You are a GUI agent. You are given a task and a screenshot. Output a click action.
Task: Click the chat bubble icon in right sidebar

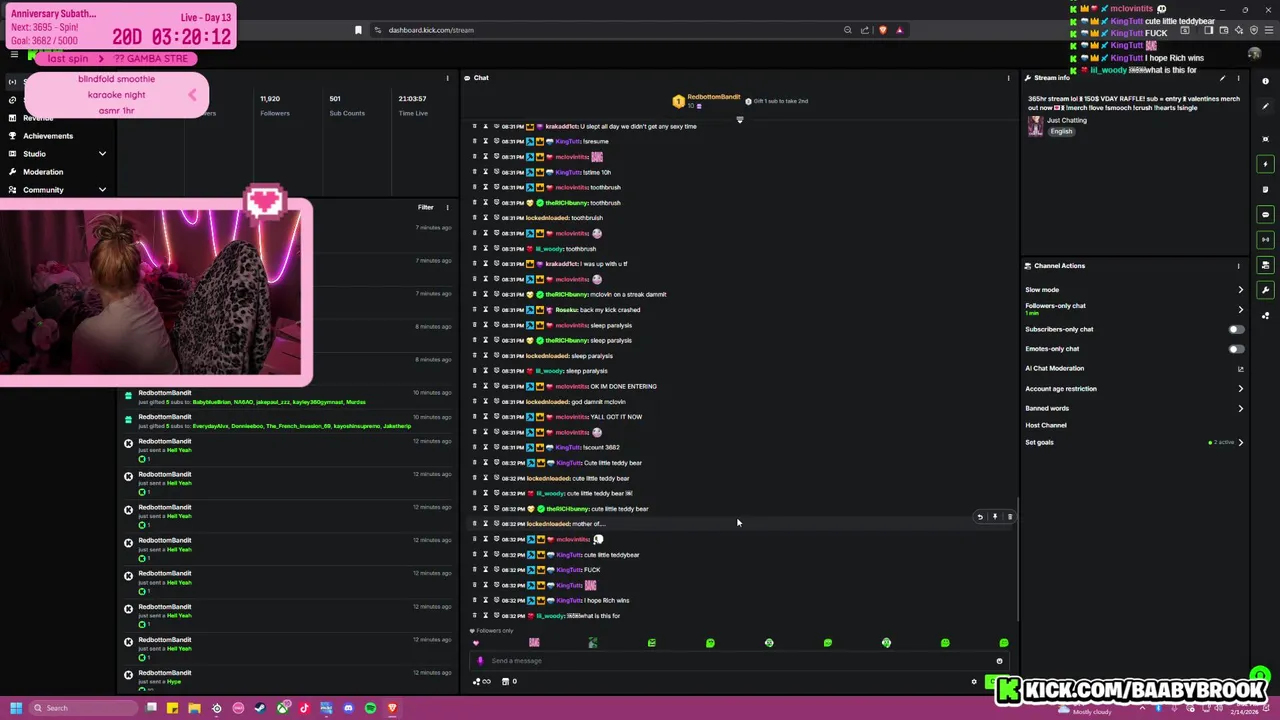pyautogui.click(x=1265, y=214)
